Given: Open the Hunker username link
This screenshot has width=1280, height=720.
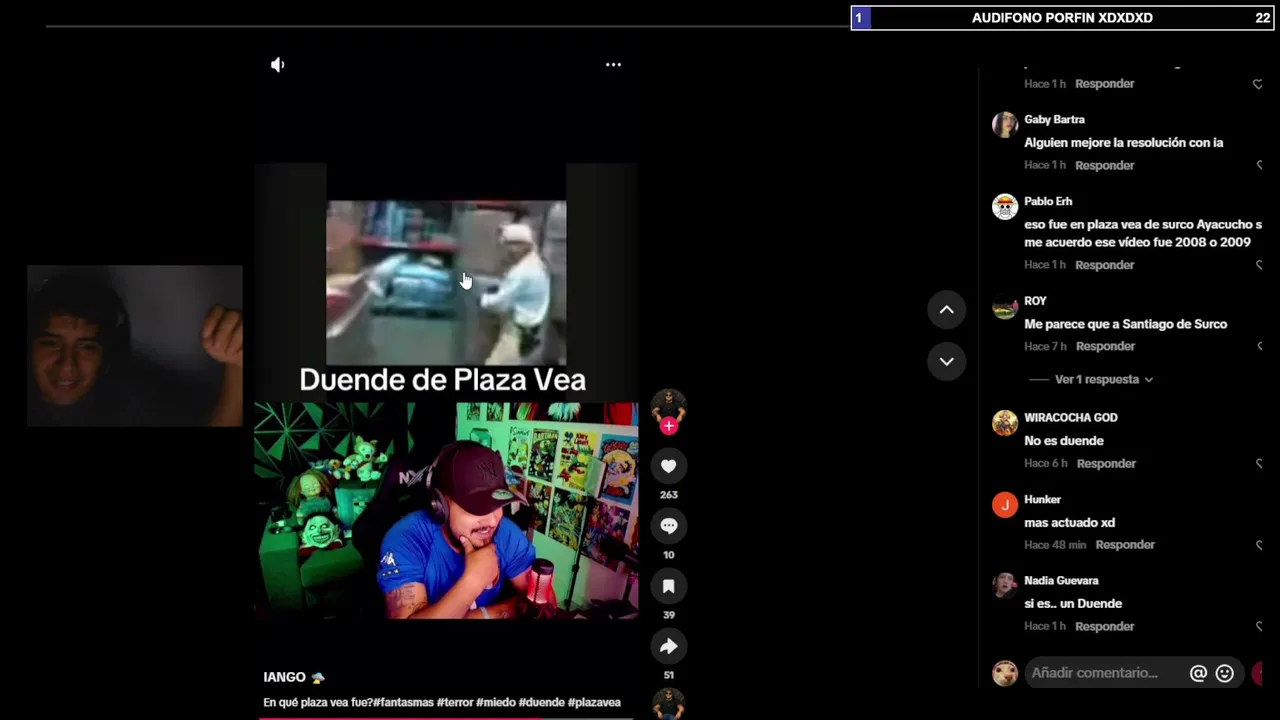Looking at the screenshot, I should pos(1042,500).
